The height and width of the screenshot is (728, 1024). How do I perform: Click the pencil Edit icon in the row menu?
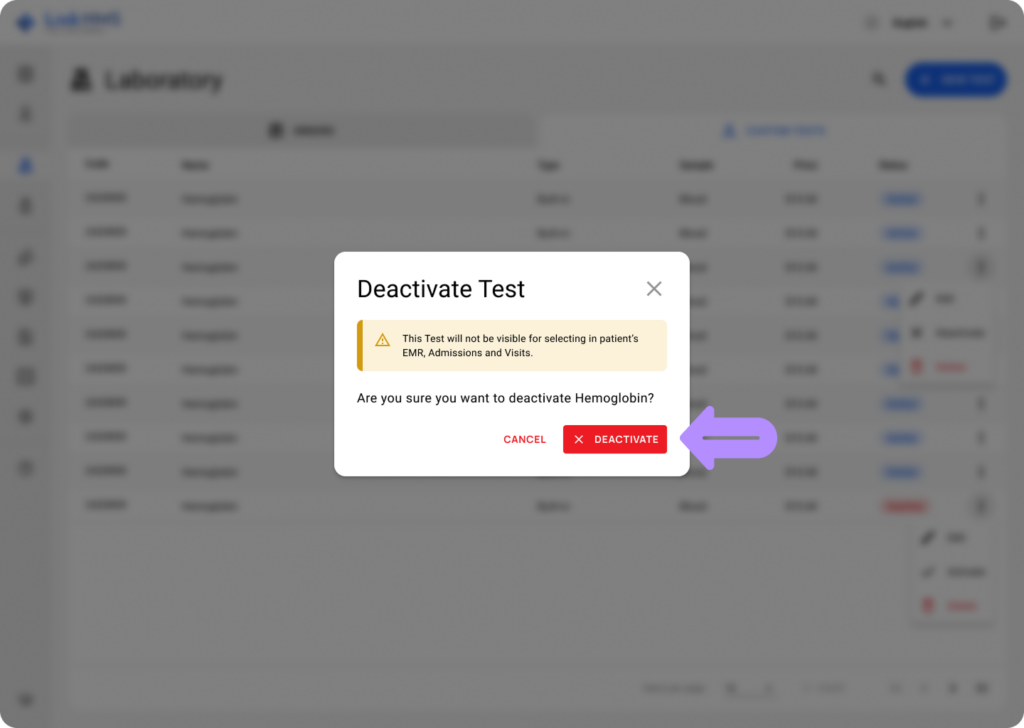(x=916, y=298)
